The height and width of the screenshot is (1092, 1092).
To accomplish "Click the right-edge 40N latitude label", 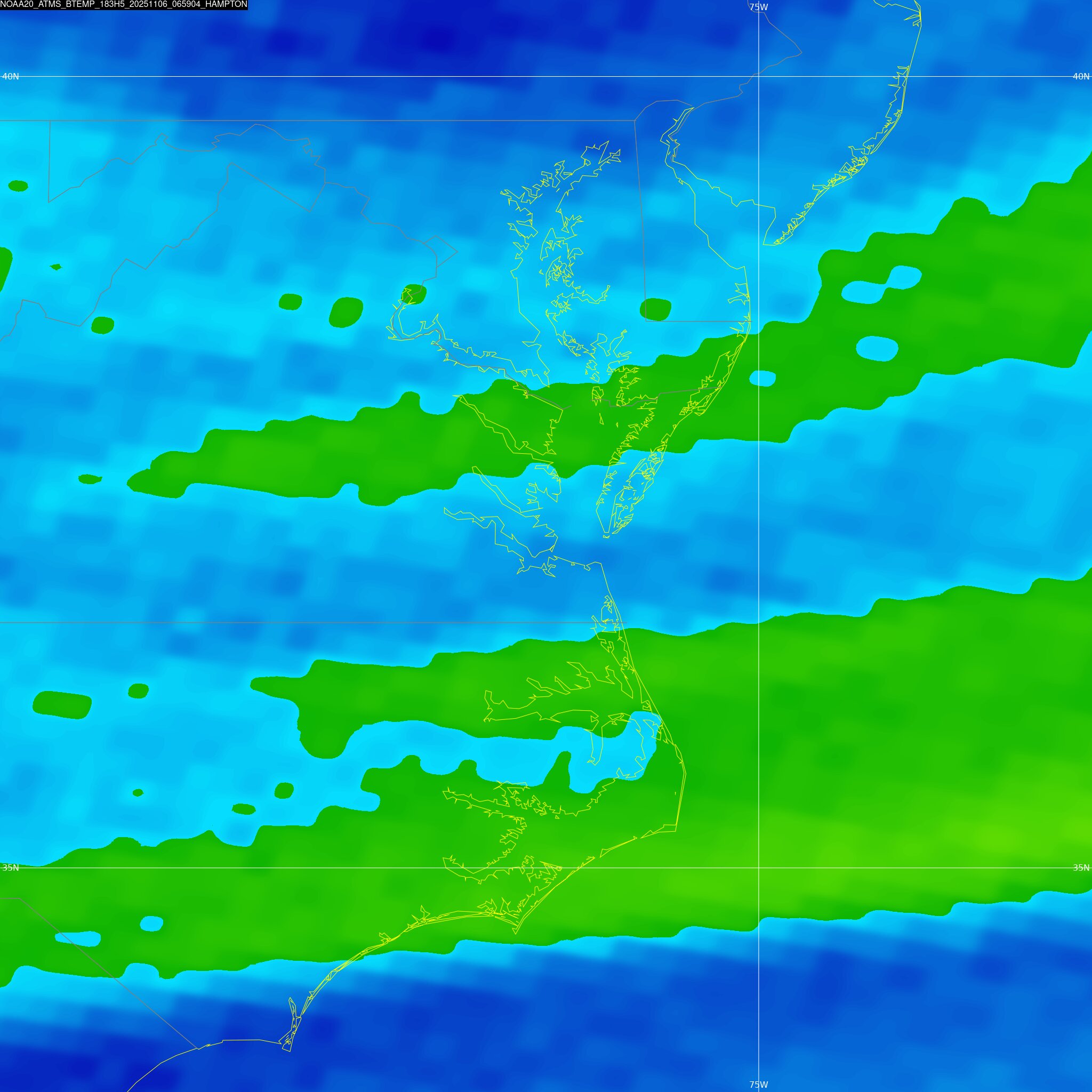I will (x=1081, y=76).
